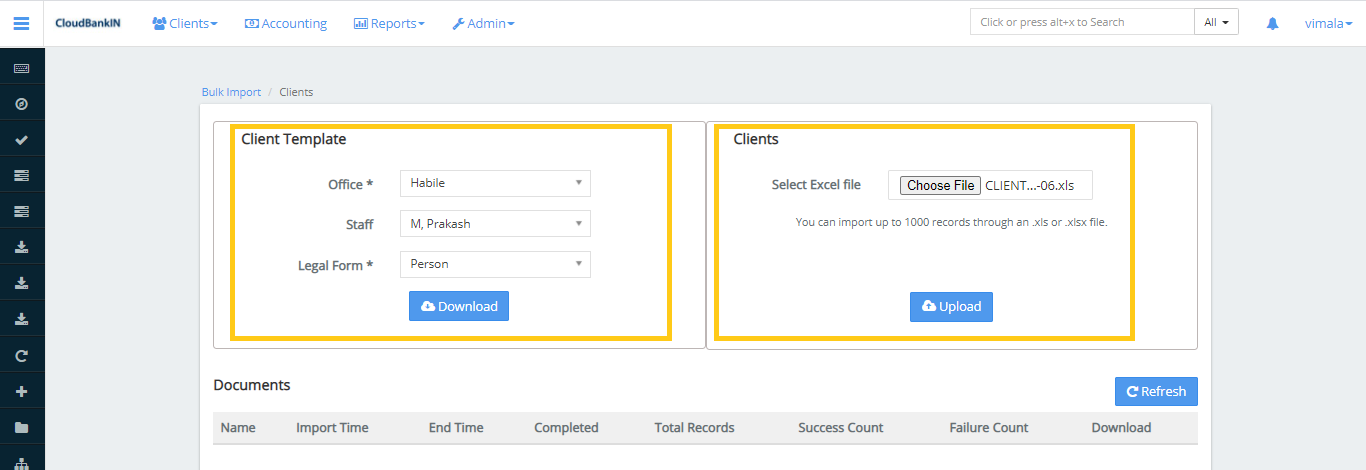Toggle the hamburger menu icon
This screenshot has height=470, width=1366.
[21, 23]
